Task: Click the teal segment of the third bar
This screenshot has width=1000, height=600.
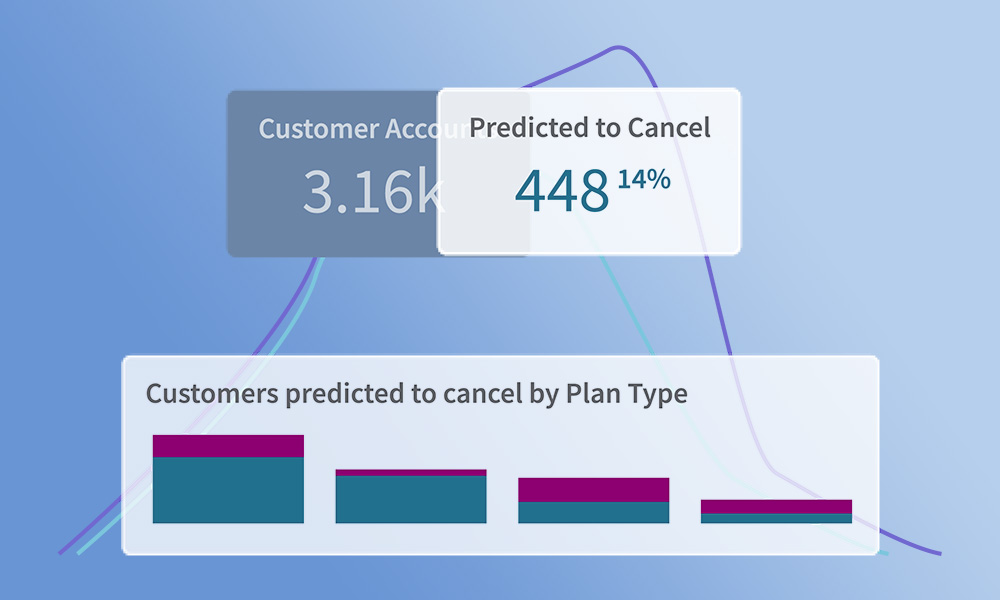Action: point(593,512)
